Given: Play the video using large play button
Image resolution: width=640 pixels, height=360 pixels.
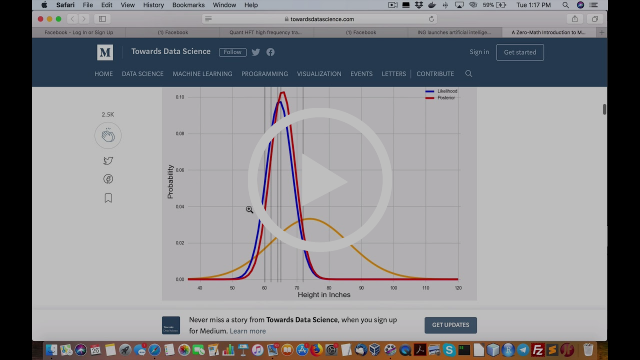Looking at the screenshot, I should [x=320, y=180].
